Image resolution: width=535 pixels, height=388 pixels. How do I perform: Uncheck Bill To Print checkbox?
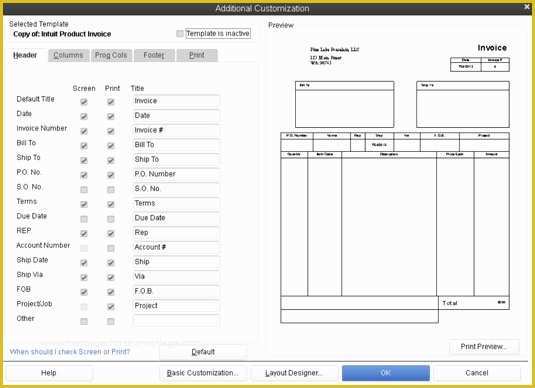pyautogui.click(x=111, y=146)
